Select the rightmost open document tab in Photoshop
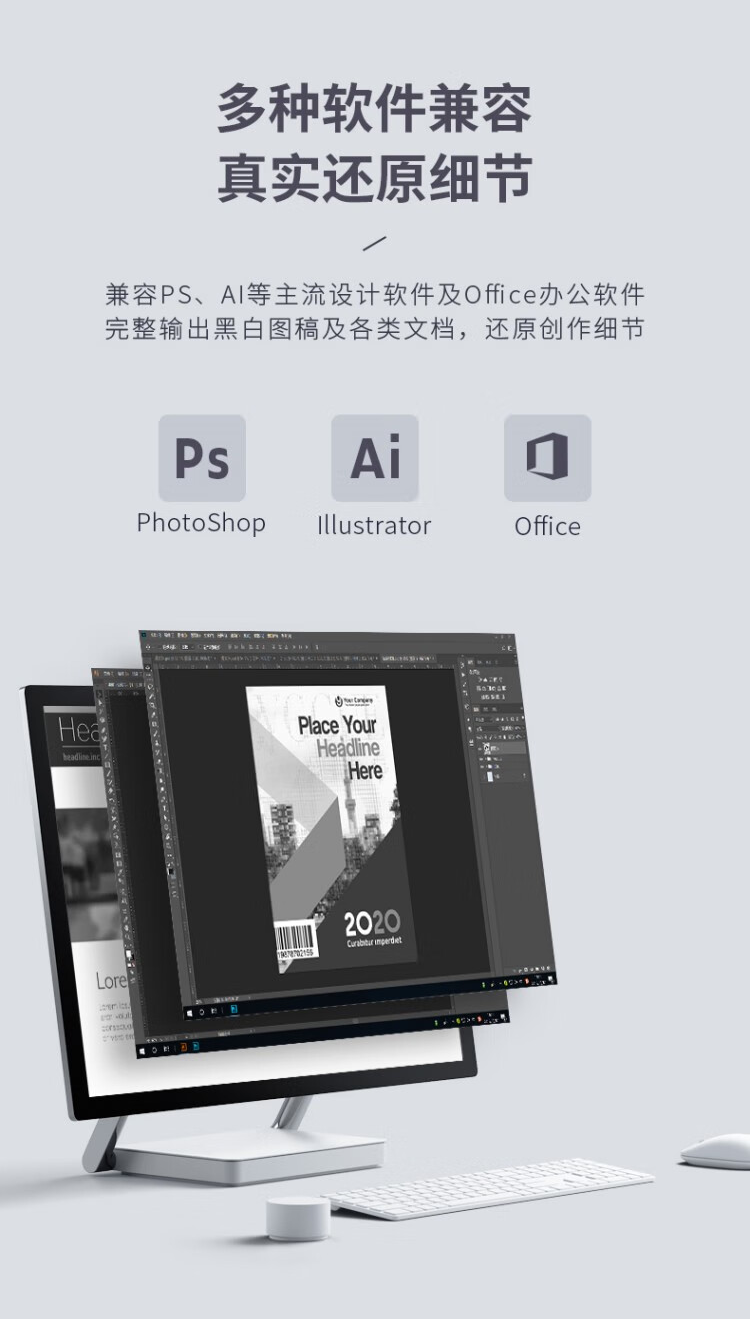Screen dimensions: 750x1319 (408, 658)
